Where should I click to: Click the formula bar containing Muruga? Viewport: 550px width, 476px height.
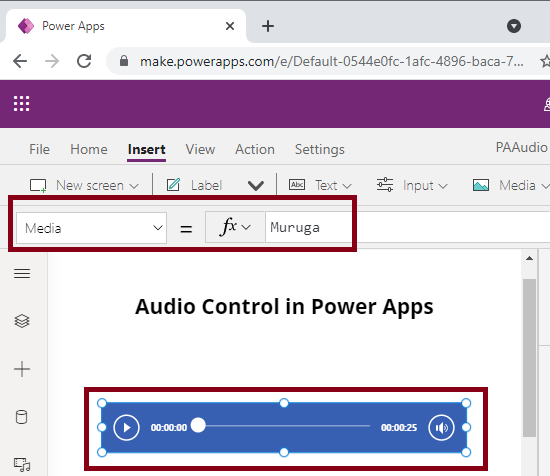[x=407, y=227]
